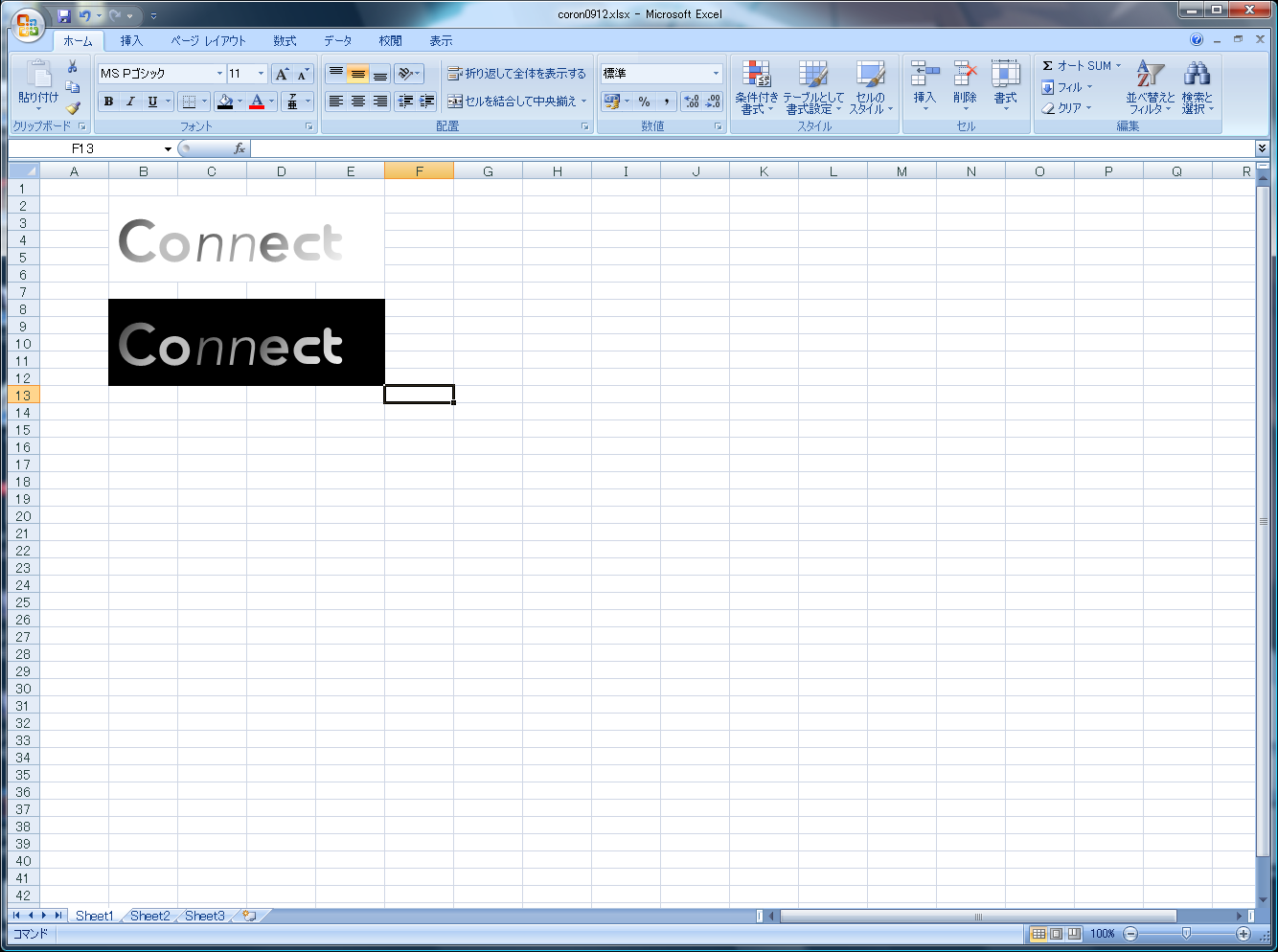Decrease font size with the small A
1278x952 pixels.
pyautogui.click(x=303, y=74)
